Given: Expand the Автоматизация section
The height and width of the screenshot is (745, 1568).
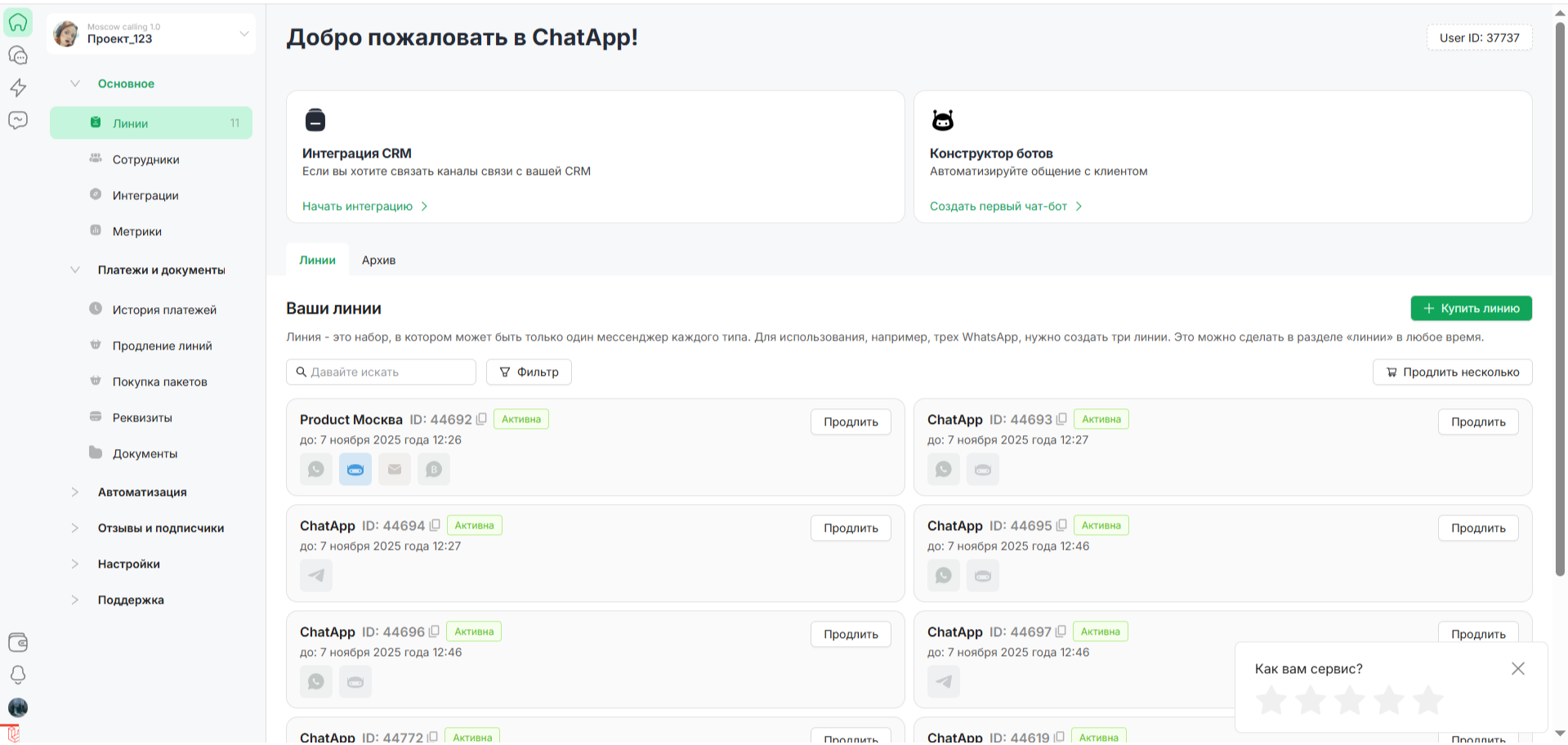Looking at the screenshot, I should click(x=75, y=492).
